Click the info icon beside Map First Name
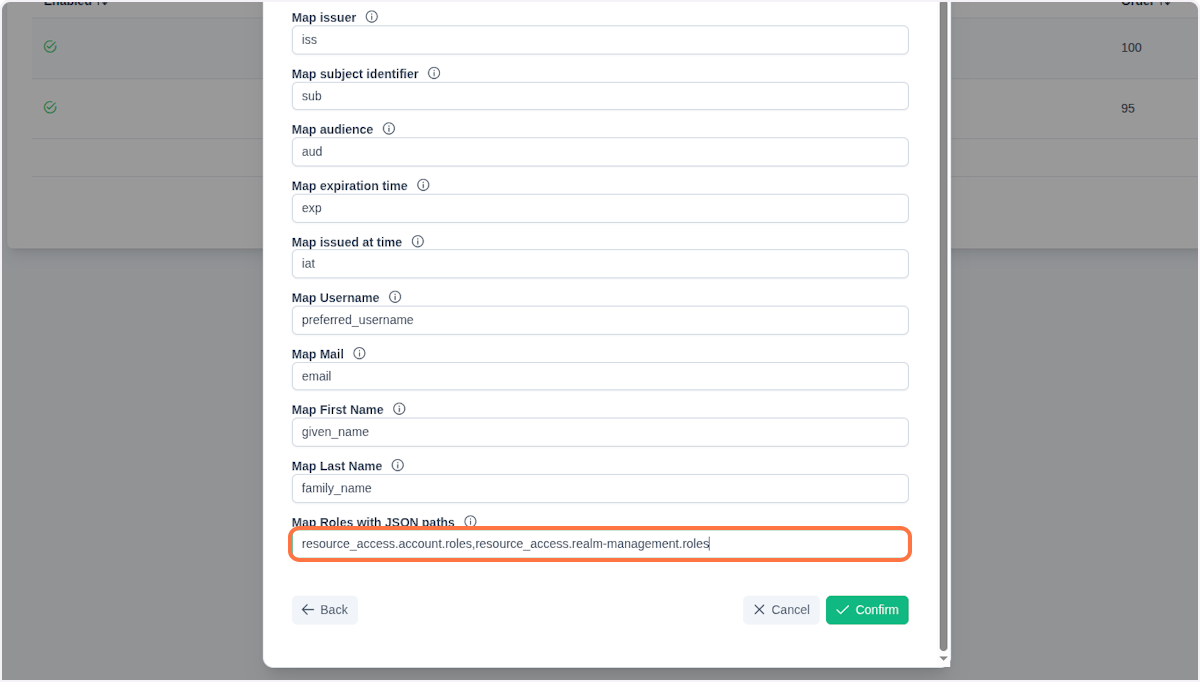 click(x=399, y=409)
